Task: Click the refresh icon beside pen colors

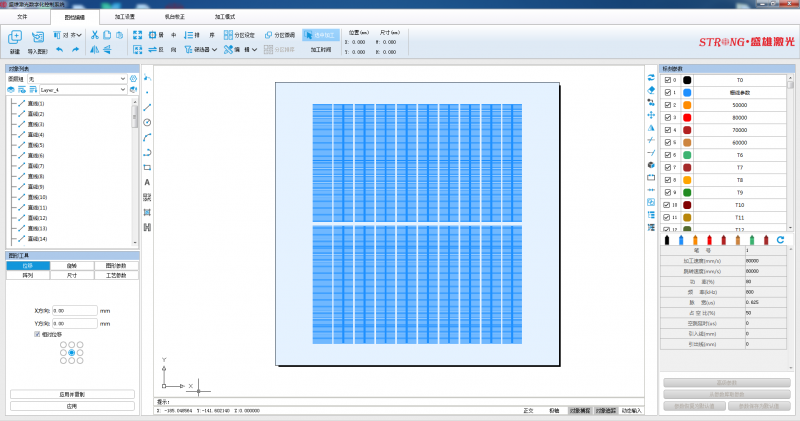Action: 780,240
